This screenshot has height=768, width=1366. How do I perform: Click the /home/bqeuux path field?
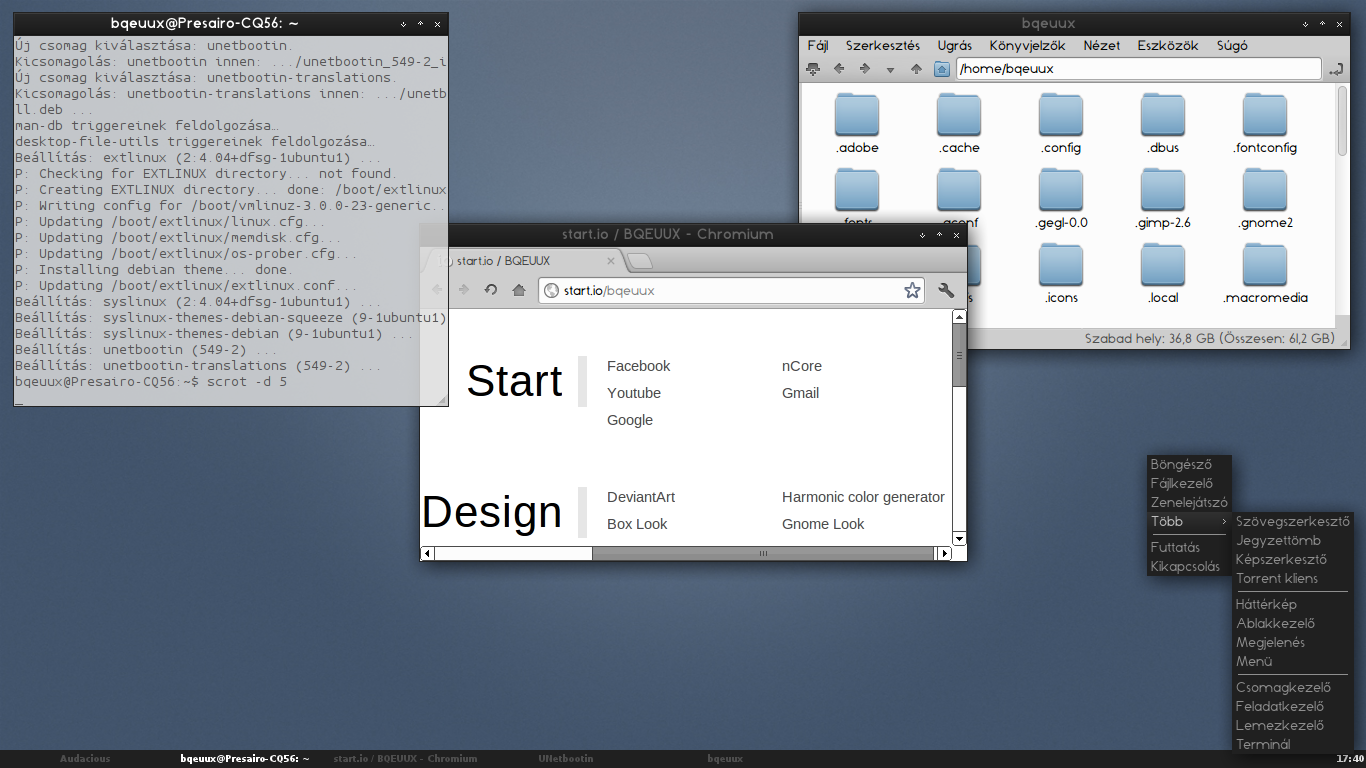(x=1139, y=69)
